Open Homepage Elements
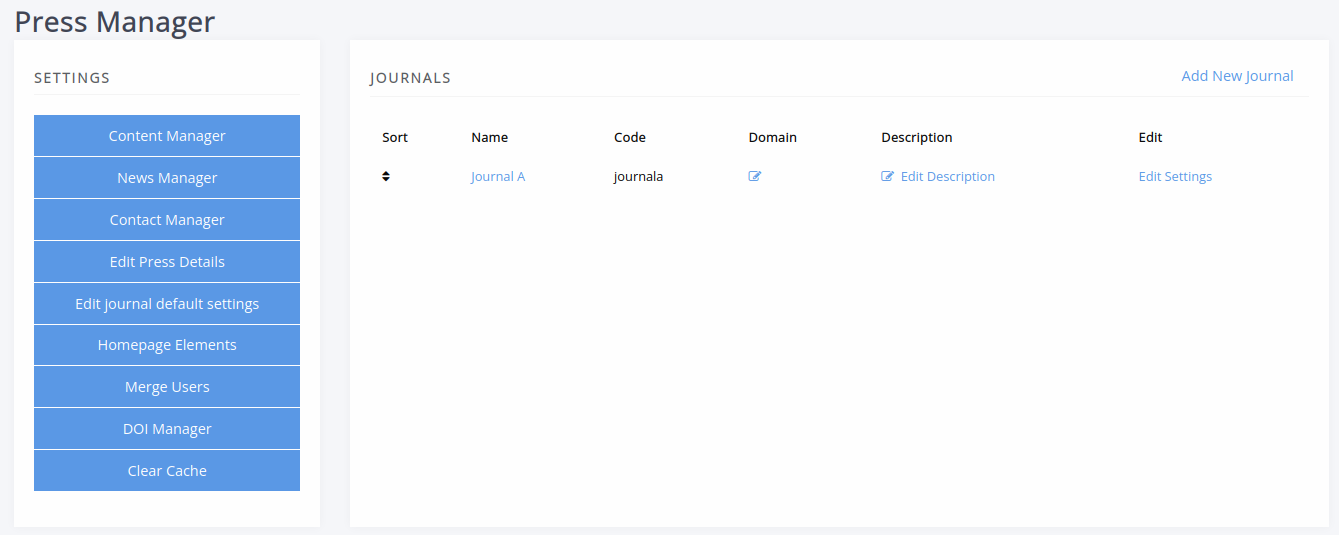This screenshot has width=1339, height=535. tap(167, 345)
